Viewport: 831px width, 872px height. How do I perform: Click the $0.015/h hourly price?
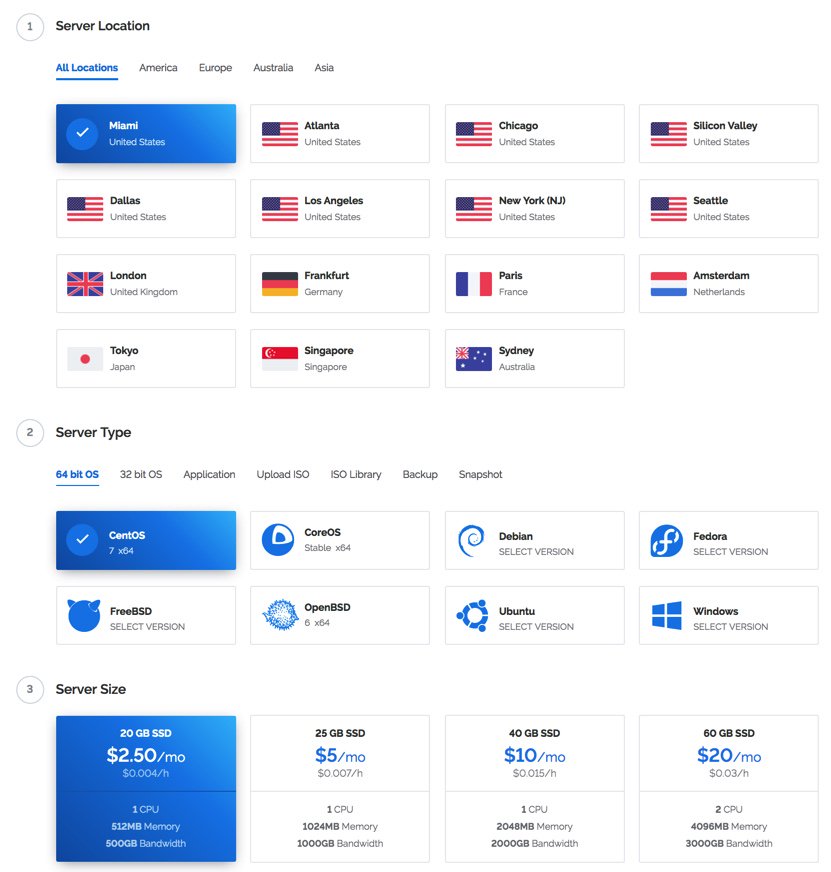535,773
